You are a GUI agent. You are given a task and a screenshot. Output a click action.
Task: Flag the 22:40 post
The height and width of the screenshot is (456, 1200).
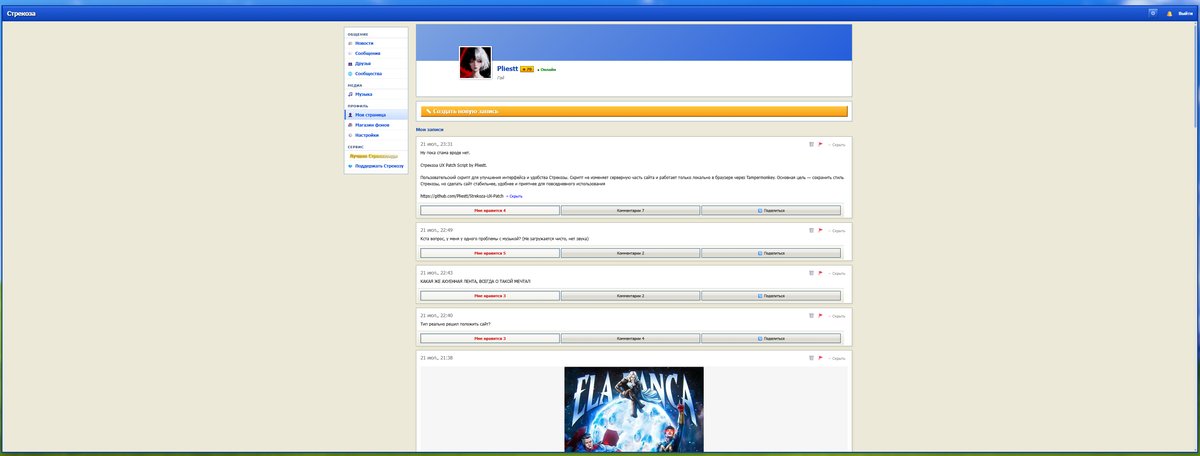click(820, 315)
